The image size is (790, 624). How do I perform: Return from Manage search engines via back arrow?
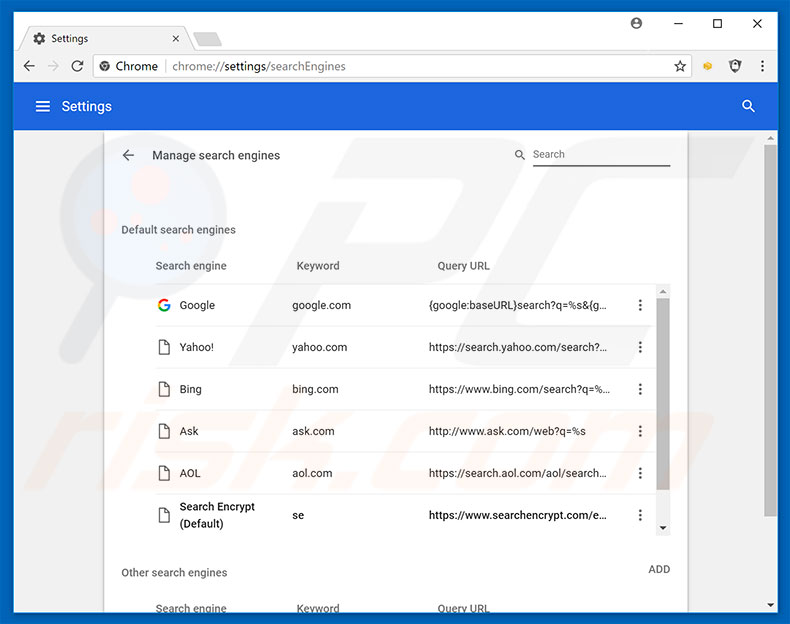[x=128, y=155]
